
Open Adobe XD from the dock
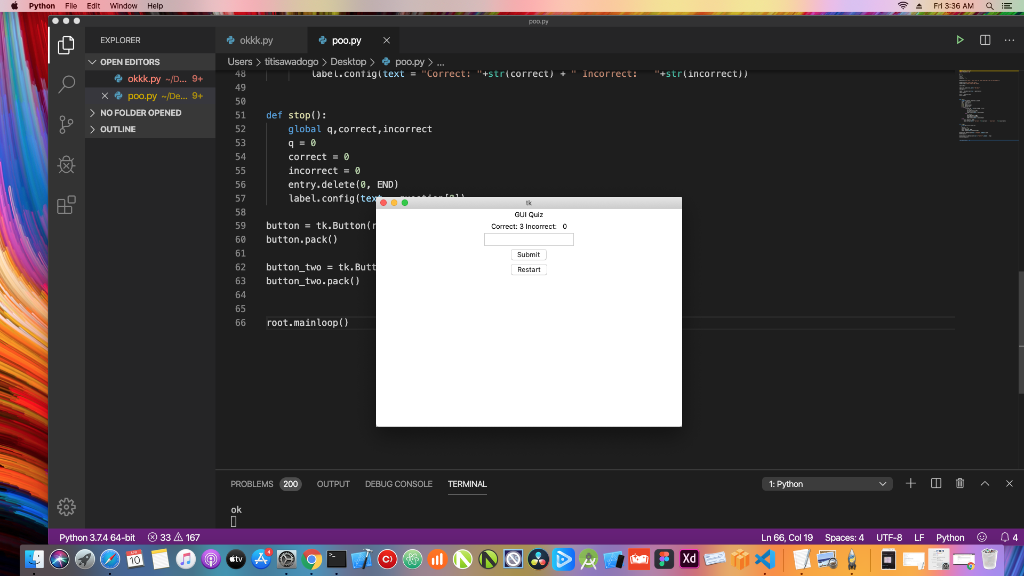[x=689, y=559]
